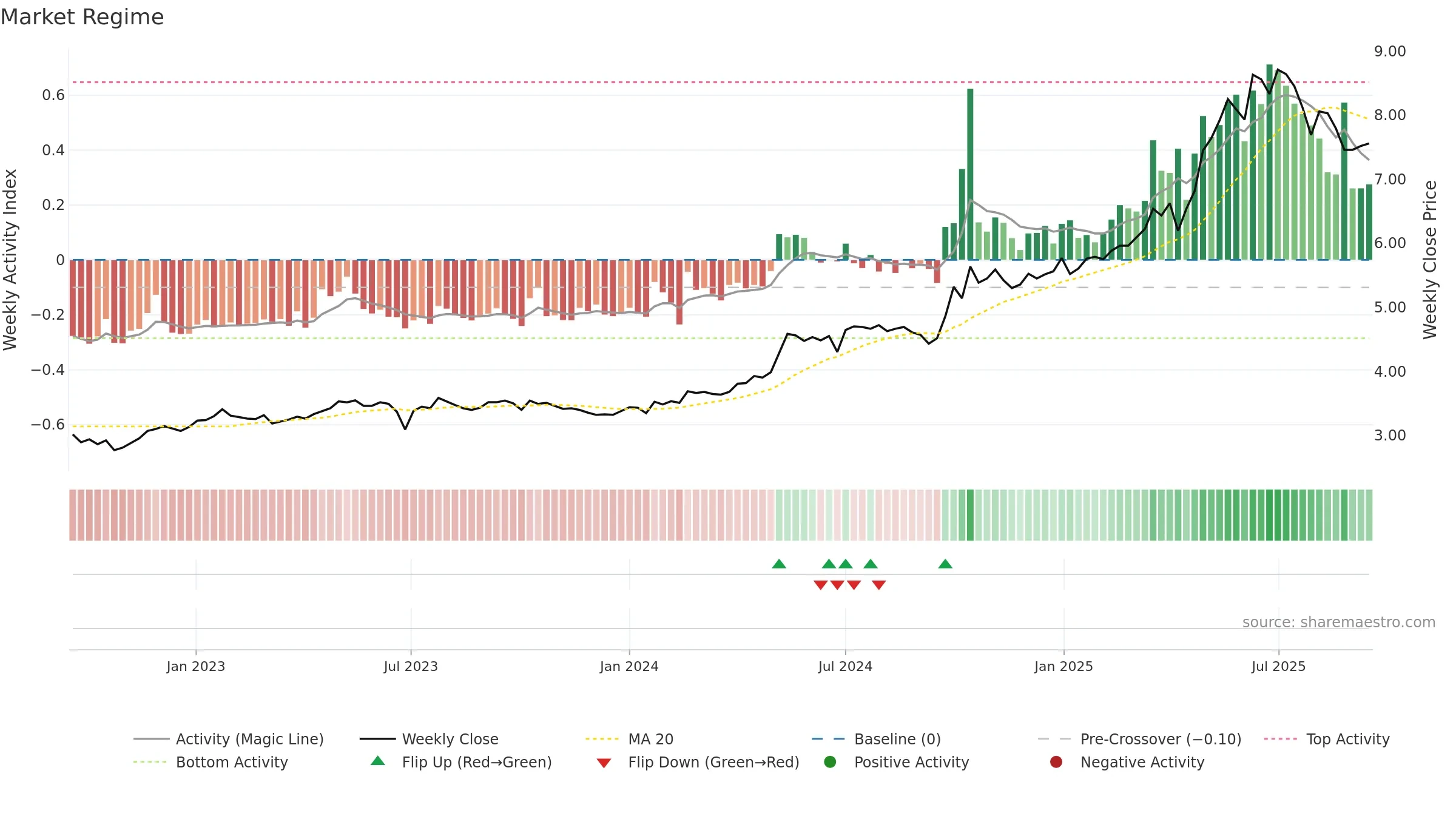Click the Jan 2025 x-axis label
The width and height of the screenshot is (1456, 819).
click(1063, 667)
